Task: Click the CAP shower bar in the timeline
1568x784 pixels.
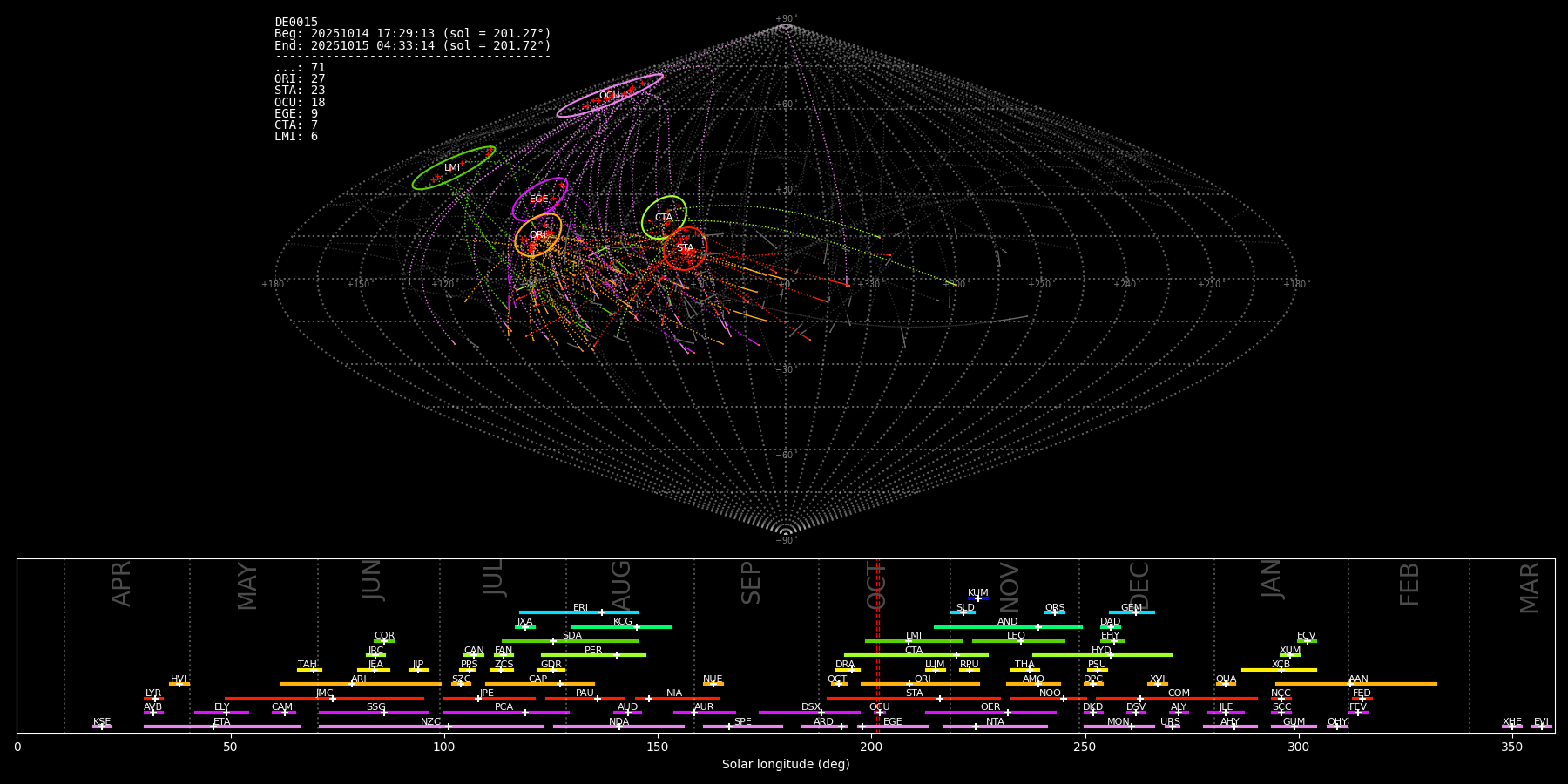Action: (x=540, y=684)
